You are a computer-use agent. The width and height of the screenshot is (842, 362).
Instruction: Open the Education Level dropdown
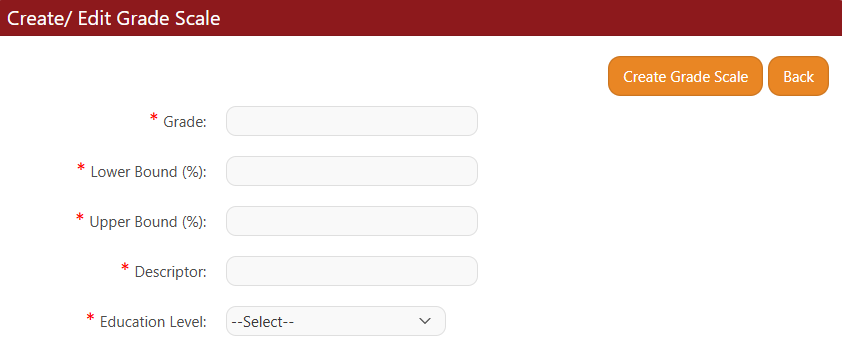pos(336,321)
